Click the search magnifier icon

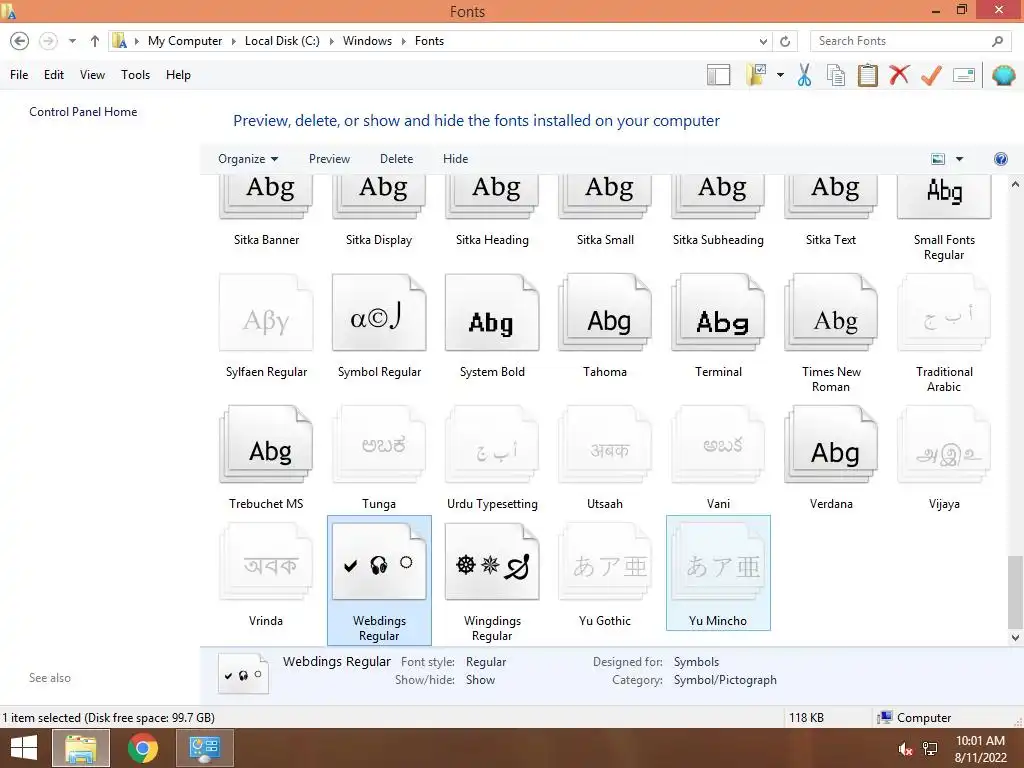tap(997, 41)
